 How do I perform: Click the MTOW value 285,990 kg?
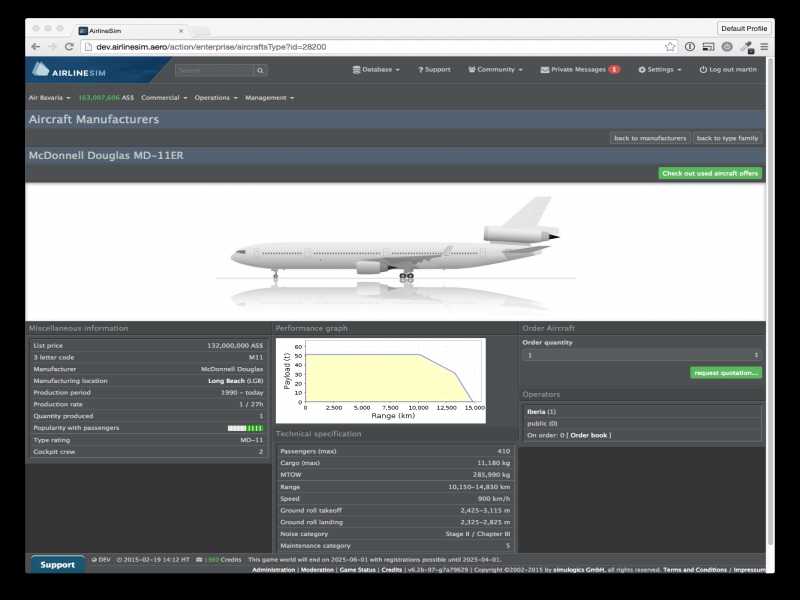click(x=491, y=475)
